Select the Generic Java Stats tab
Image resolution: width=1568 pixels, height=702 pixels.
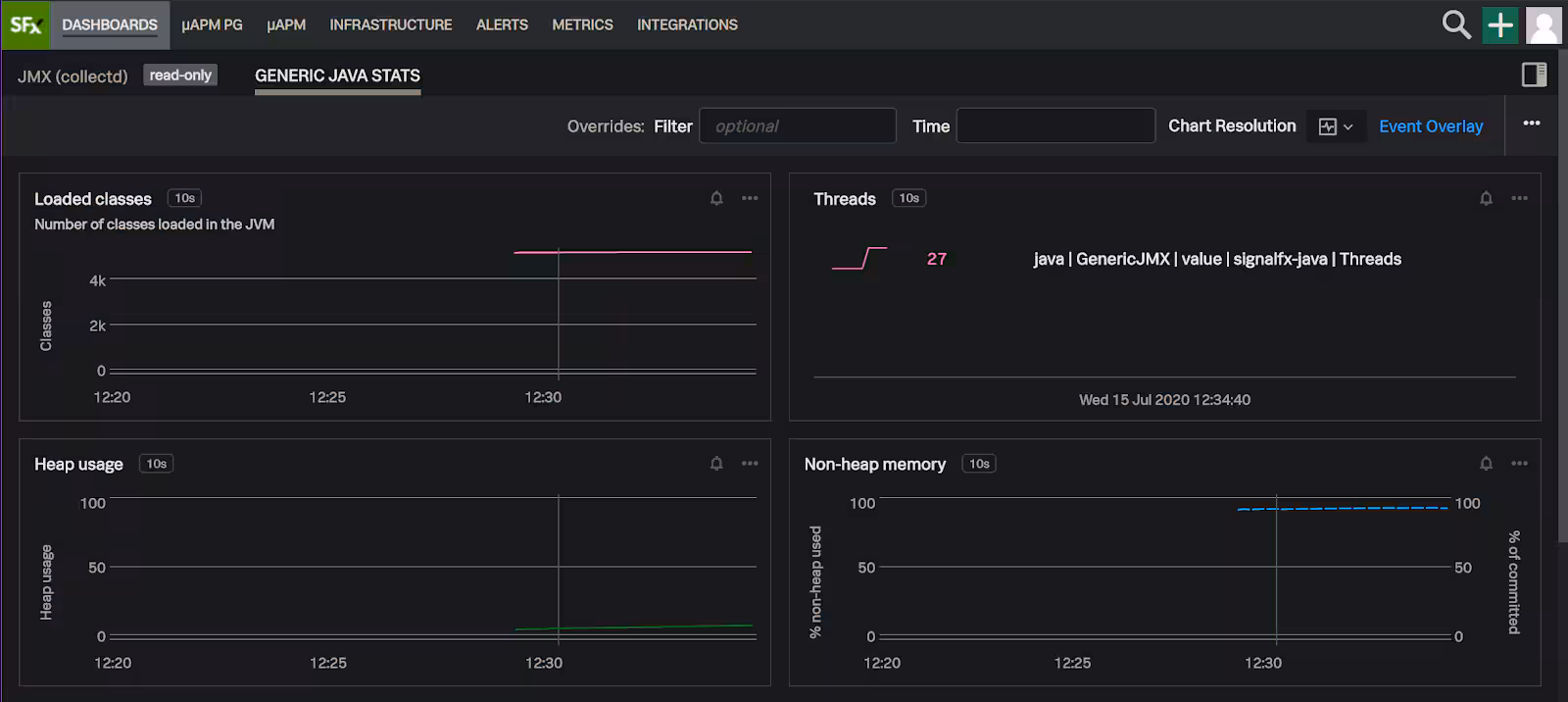coord(337,75)
